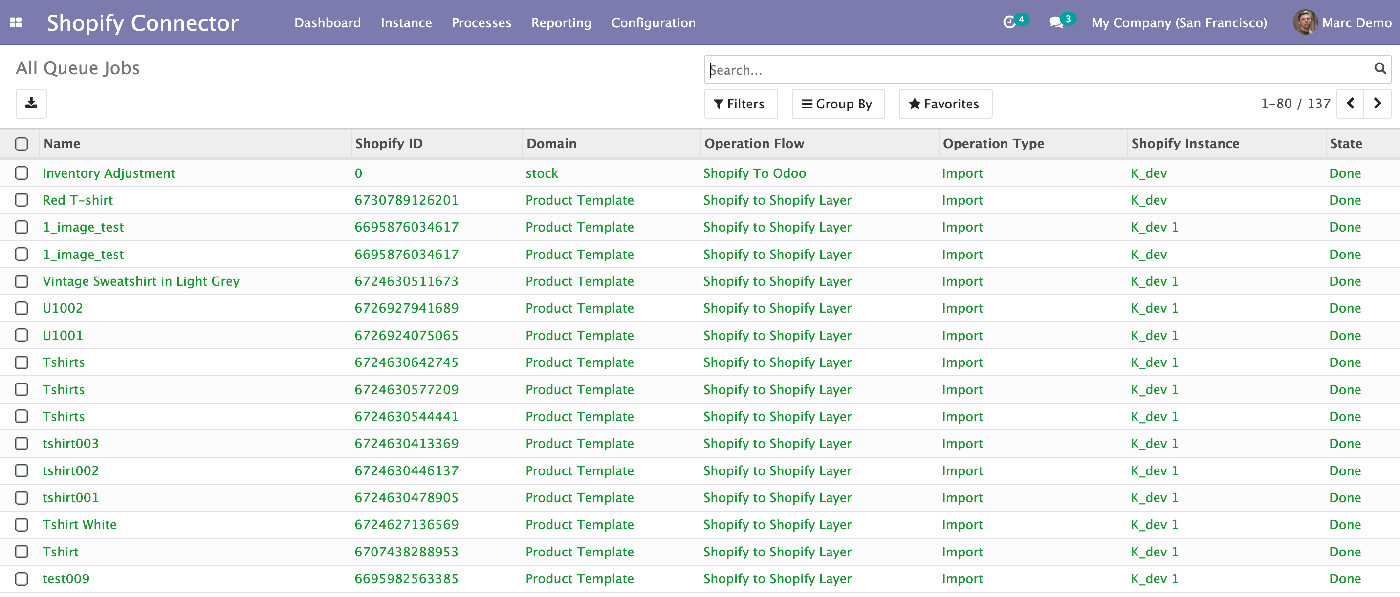The image size is (1400, 597).
Task: Click Shopify ID 6695982563385
Action: (x=406, y=578)
